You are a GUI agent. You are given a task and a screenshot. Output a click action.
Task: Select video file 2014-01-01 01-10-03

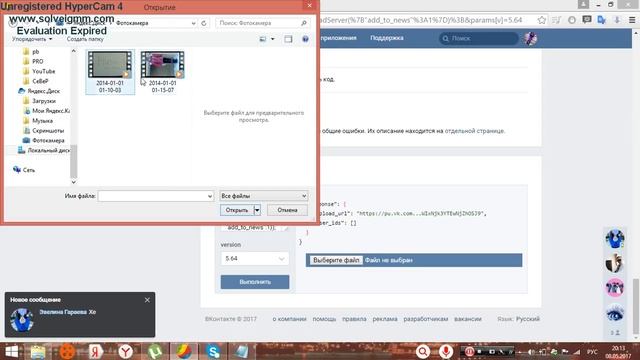coord(110,72)
